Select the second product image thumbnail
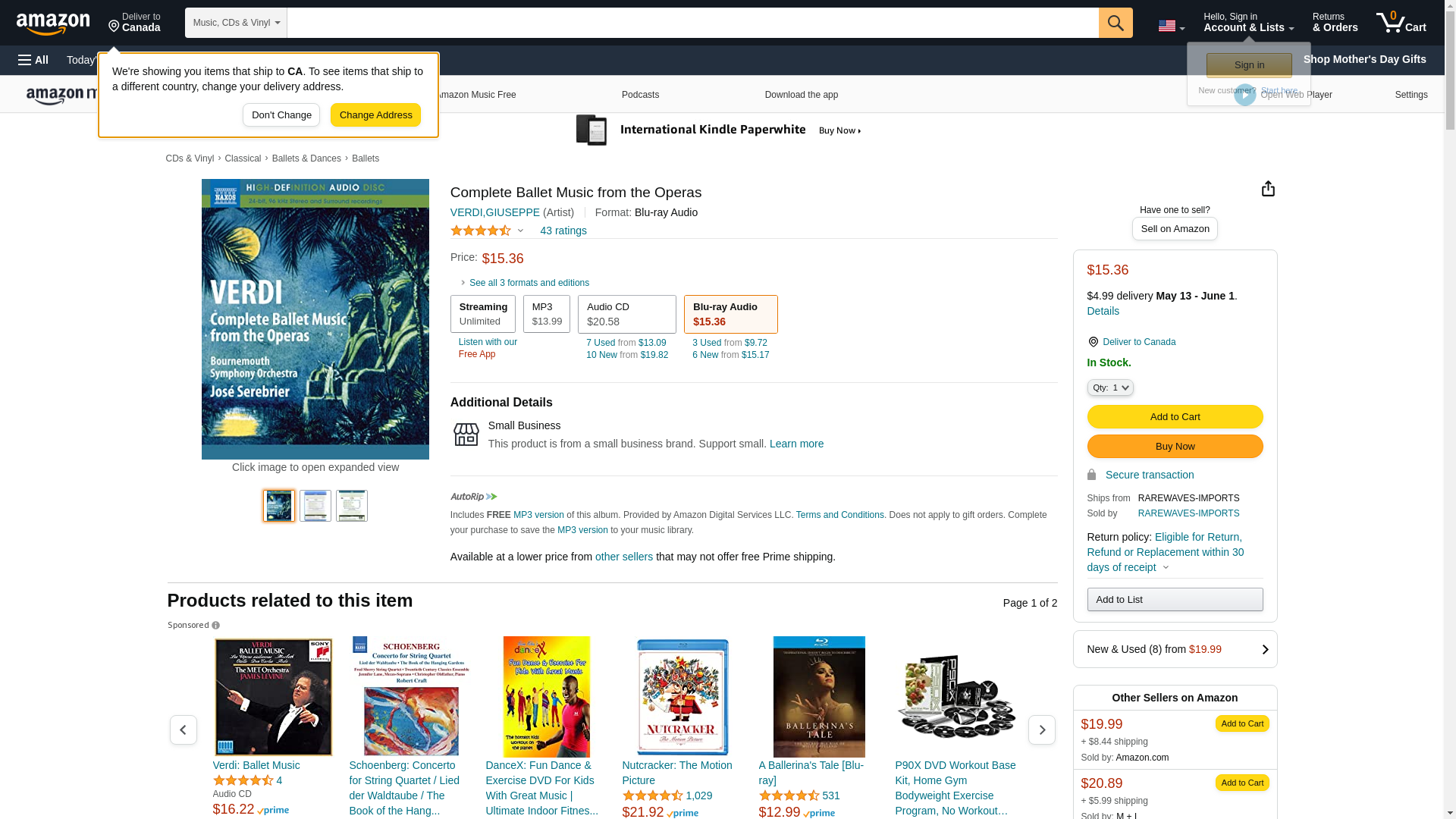 [315, 506]
